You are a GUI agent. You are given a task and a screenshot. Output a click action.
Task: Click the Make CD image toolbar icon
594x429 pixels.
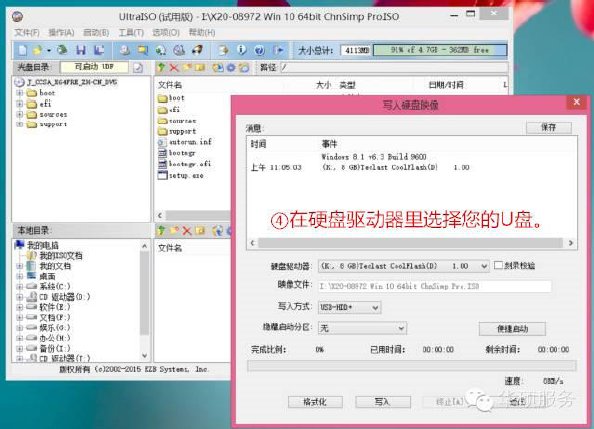125,50
